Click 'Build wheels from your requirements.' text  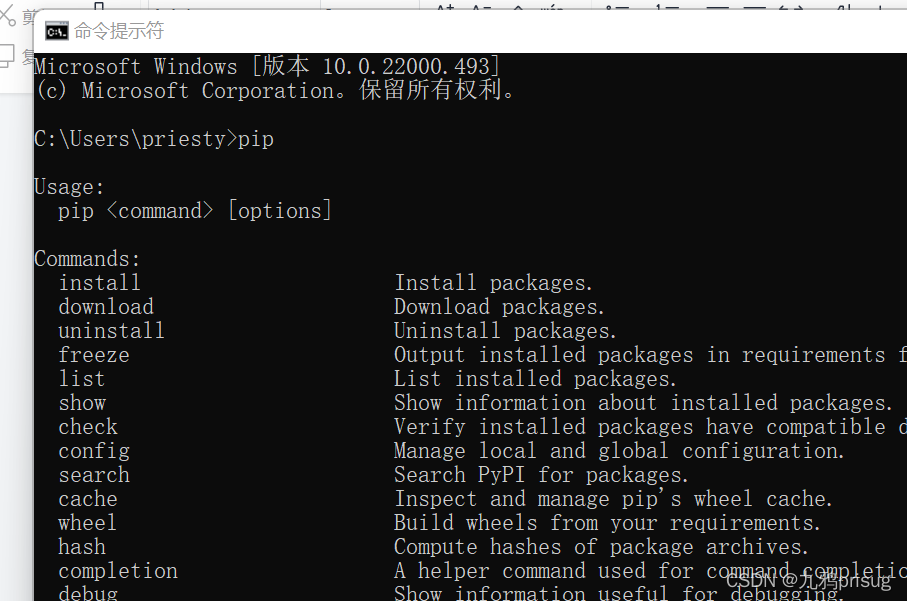click(607, 523)
